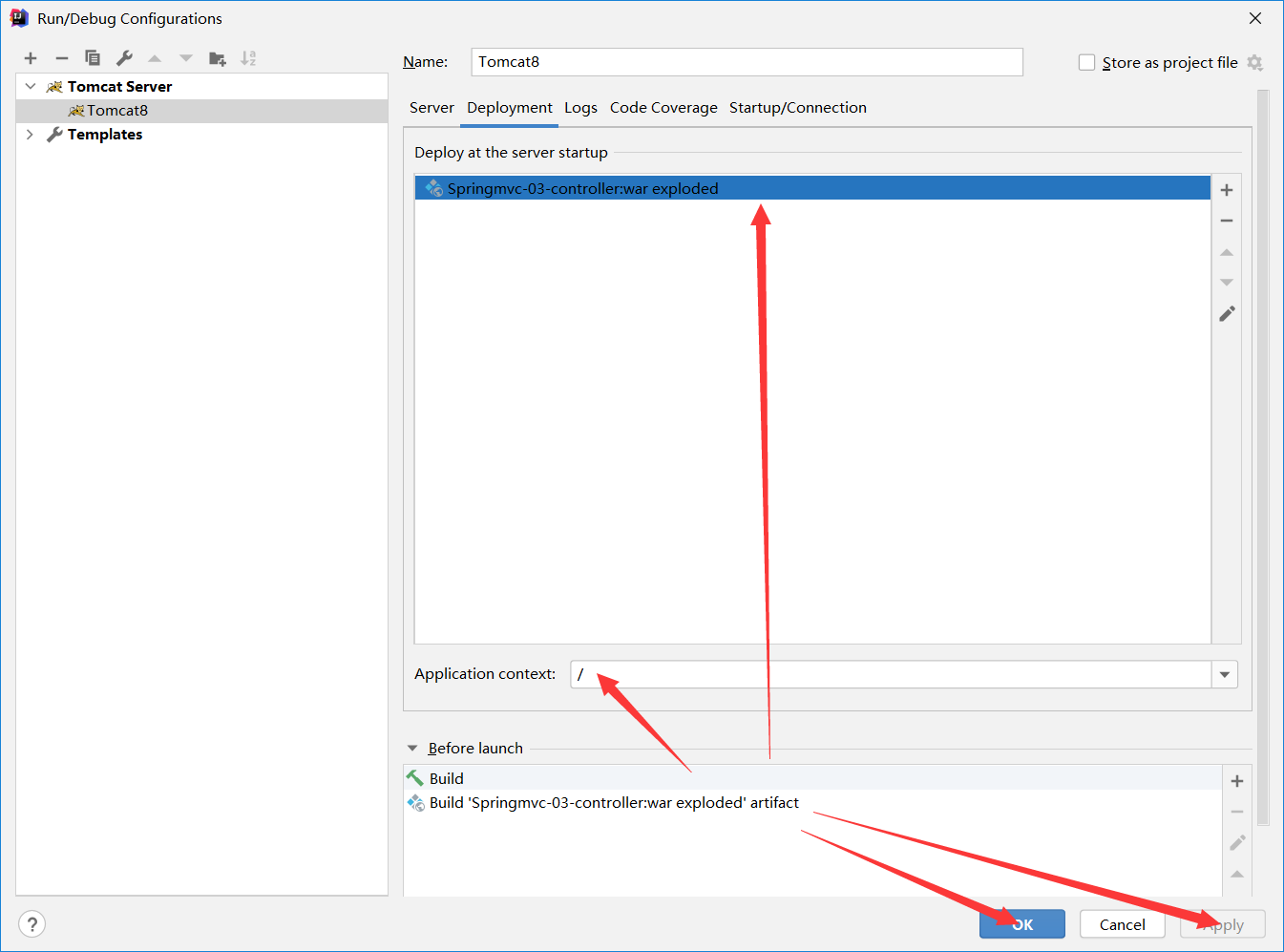Collapse the Before launch section

pos(412,749)
